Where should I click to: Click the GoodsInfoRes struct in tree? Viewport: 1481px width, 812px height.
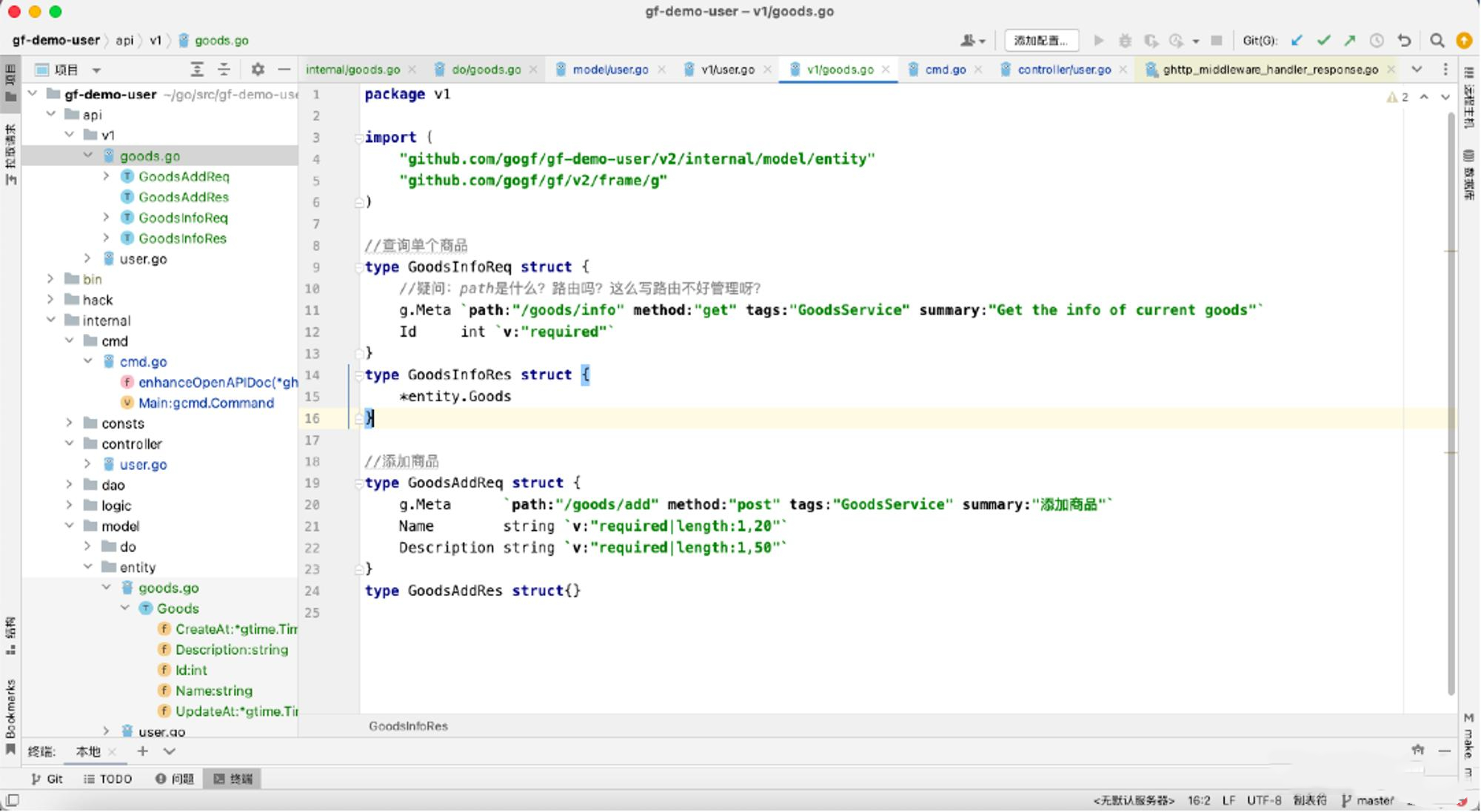(x=183, y=238)
